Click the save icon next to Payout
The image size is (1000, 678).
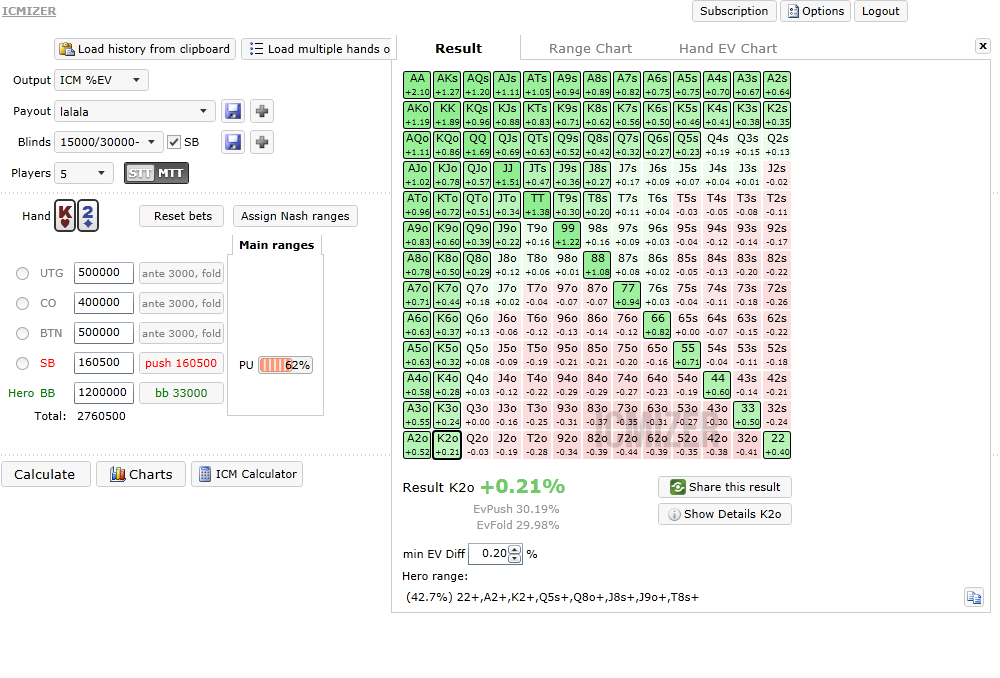(x=232, y=112)
